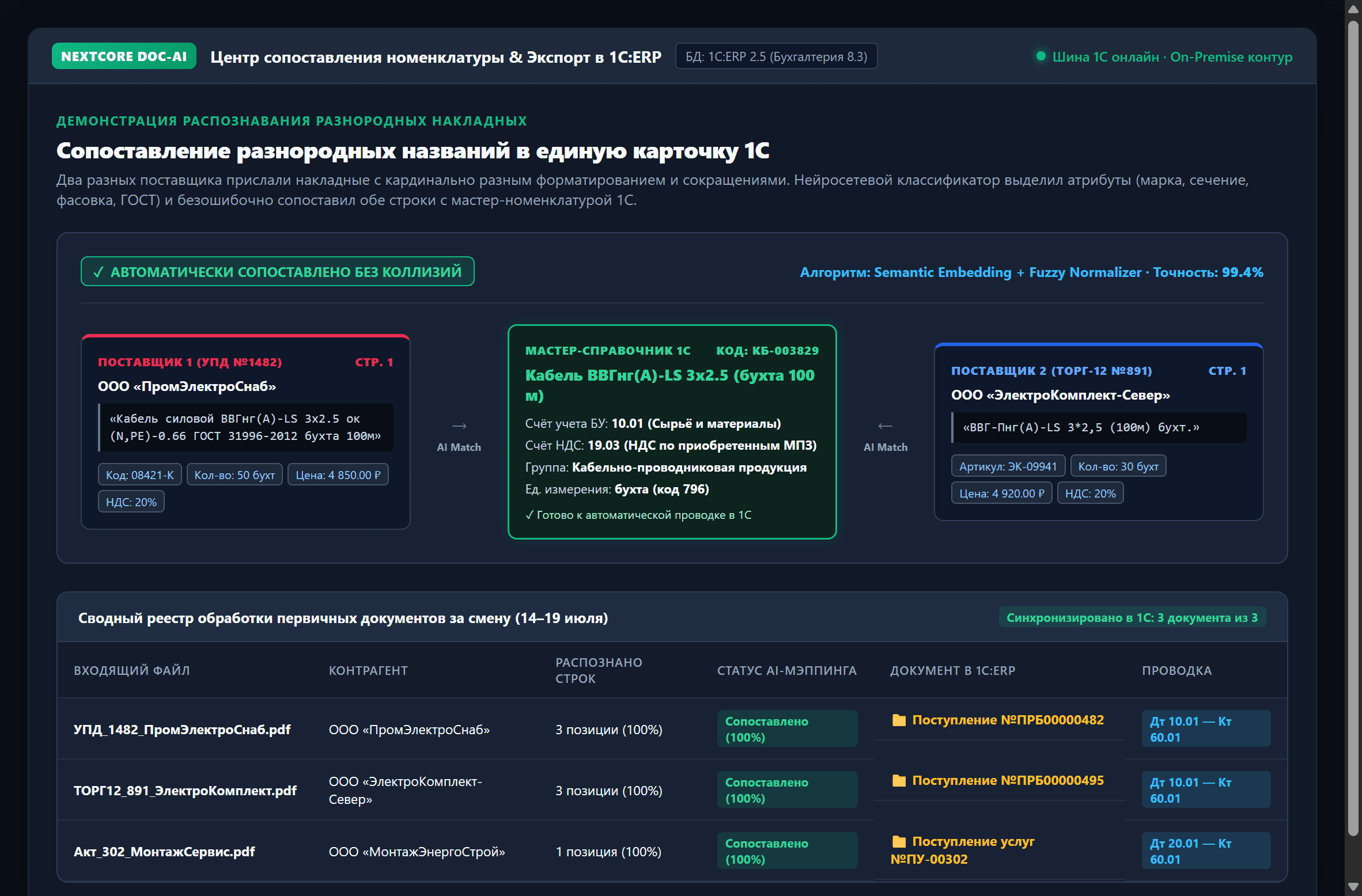1362x896 pixels.
Task: Click '1 позиция (100%)' cell
Action: 608,851
